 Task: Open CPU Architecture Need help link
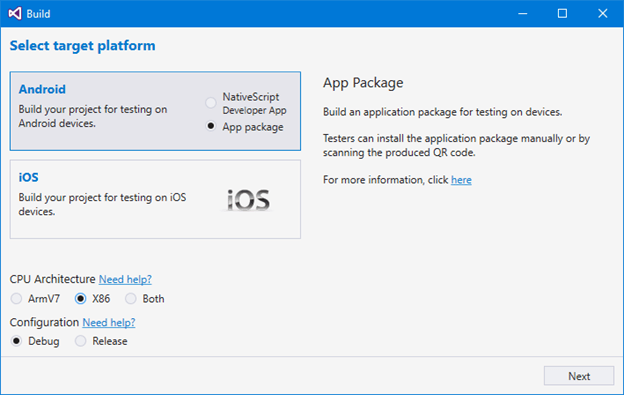pyautogui.click(x=125, y=279)
